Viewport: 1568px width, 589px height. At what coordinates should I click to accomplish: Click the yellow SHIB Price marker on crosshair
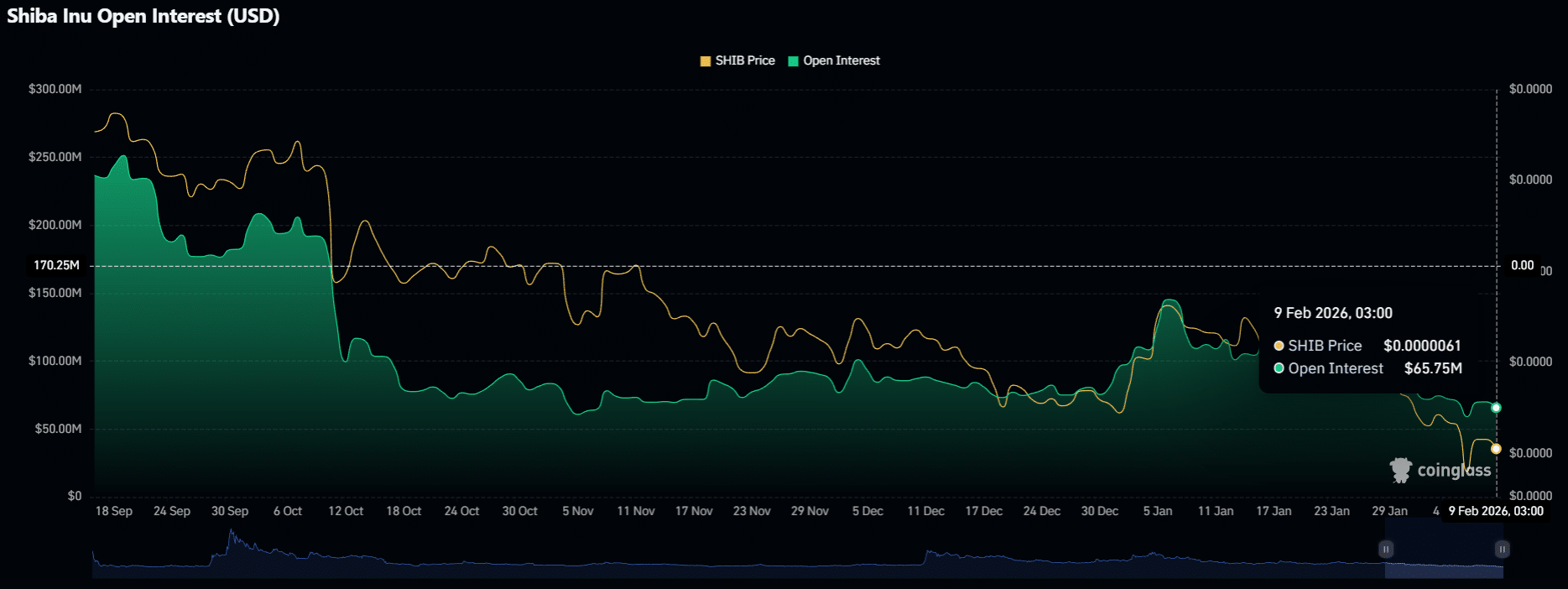1496,449
